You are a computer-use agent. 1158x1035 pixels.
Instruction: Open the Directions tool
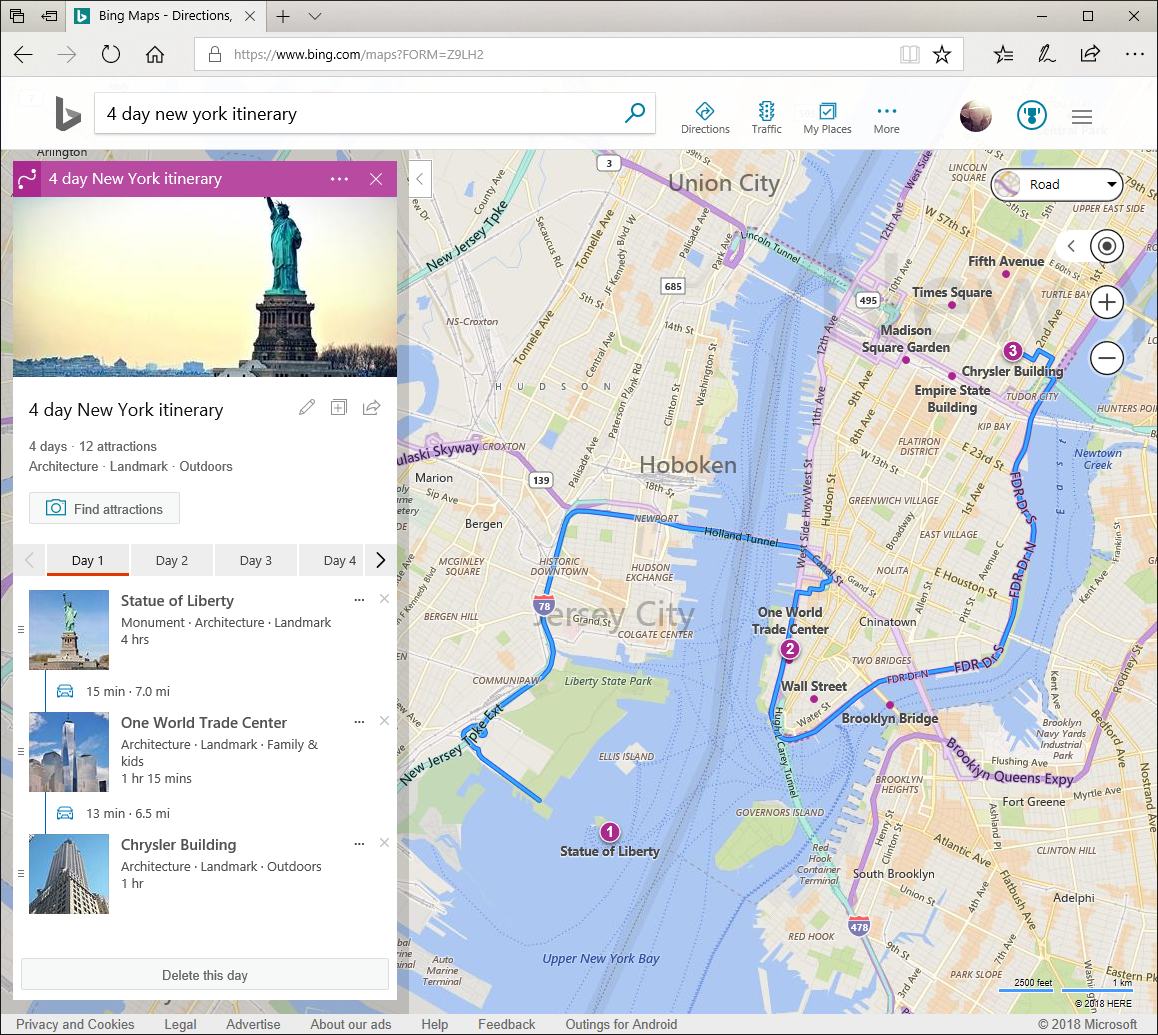coord(705,118)
